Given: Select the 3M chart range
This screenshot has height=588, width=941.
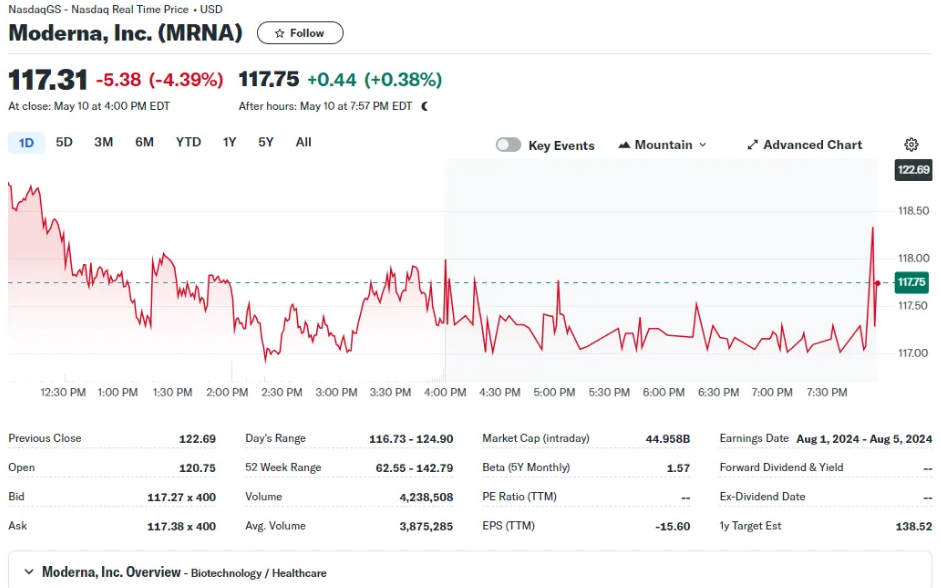Looking at the screenshot, I should pos(103,142).
